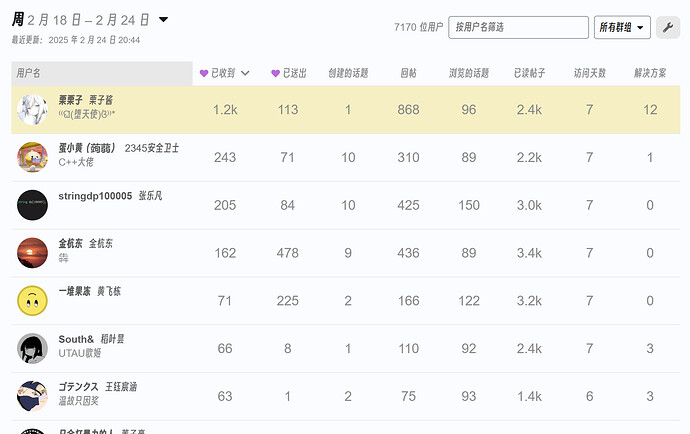The height and width of the screenshot is (434, 690).
Task: Open 栗栗子 user avatar
Action: pos(32,110)
